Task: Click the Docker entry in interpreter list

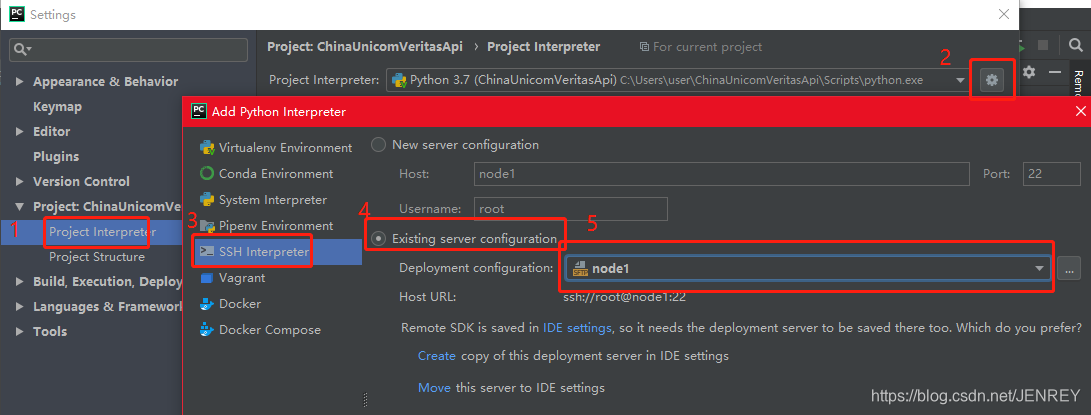Action: tap(240, 304)
